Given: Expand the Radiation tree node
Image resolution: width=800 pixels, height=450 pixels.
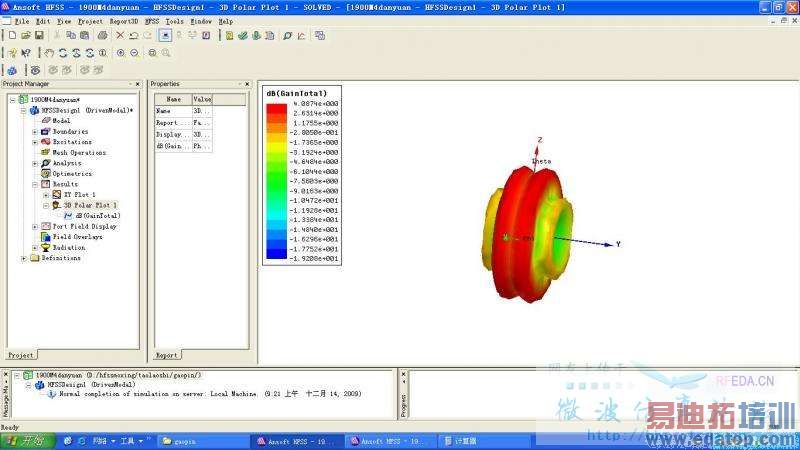Looking at the screenshot, I should click(x=35, y=247).
